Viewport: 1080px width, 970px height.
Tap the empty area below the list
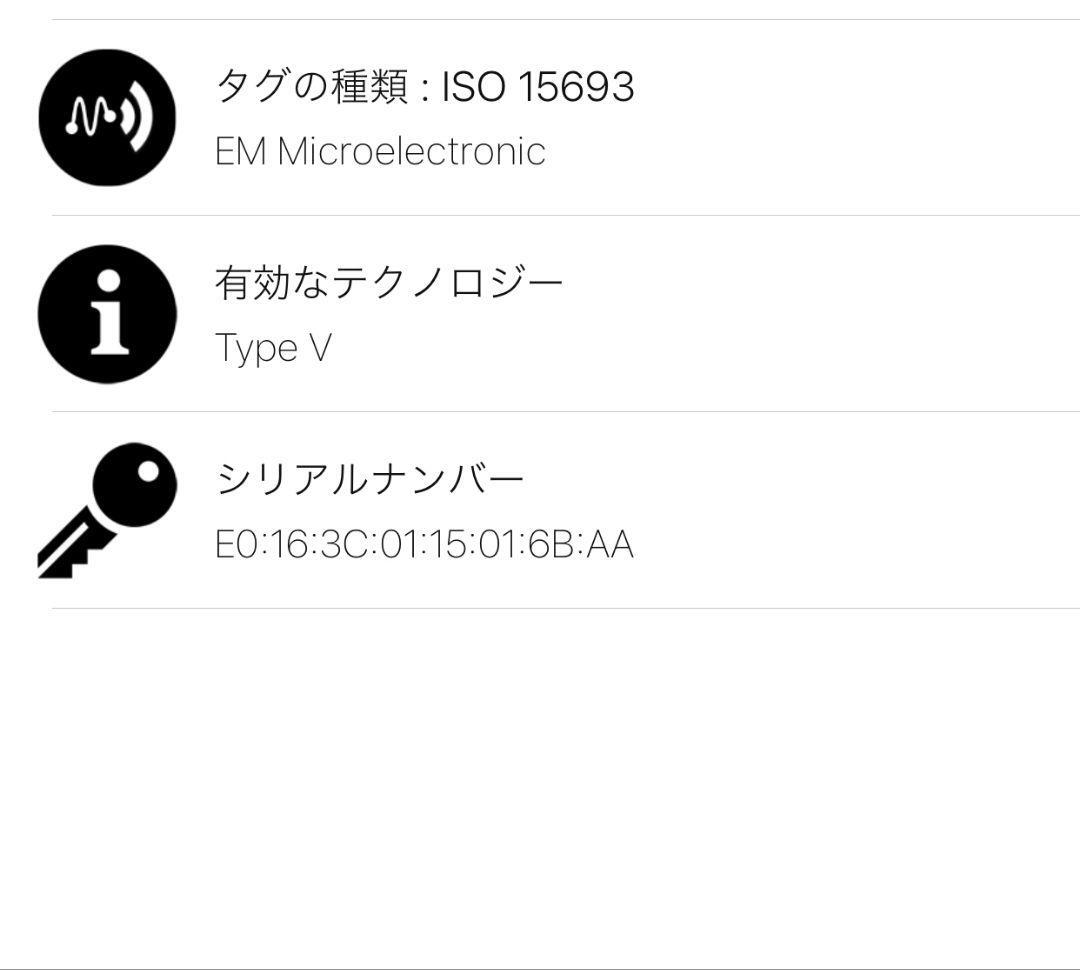coord(540,790)
